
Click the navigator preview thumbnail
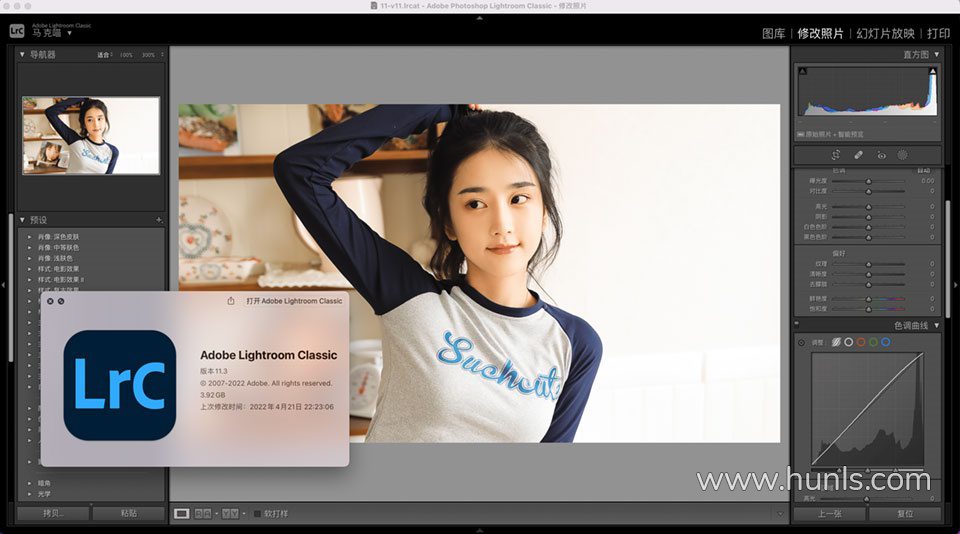[91, 135]
